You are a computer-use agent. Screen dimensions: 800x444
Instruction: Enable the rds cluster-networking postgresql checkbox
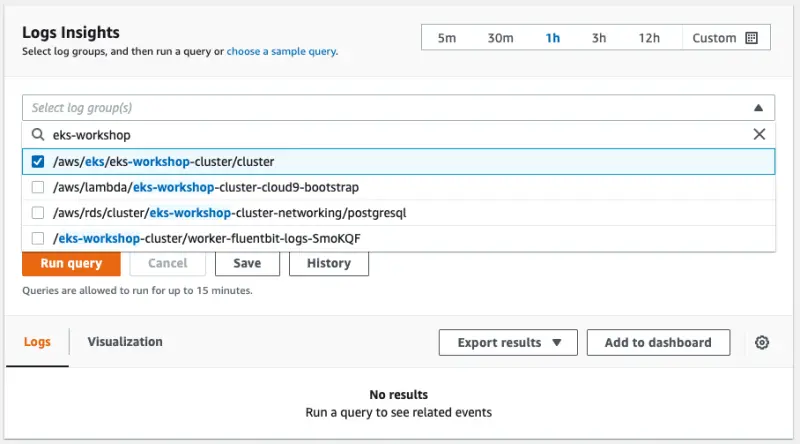[x=38, y=213]
